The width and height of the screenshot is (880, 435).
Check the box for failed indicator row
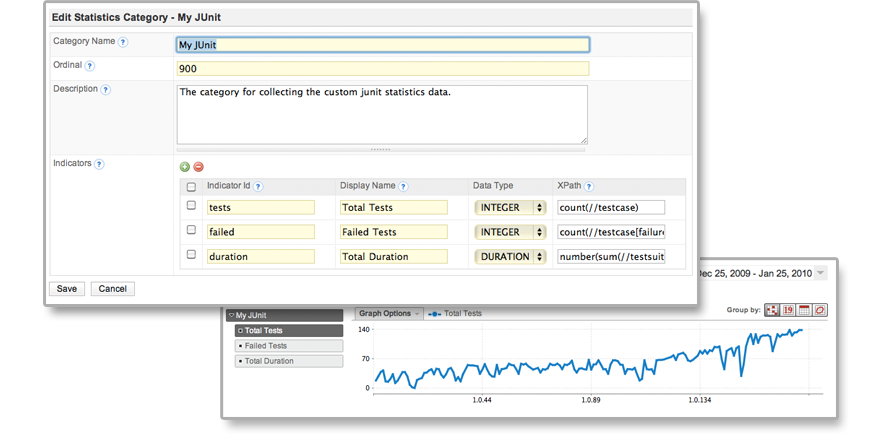pos(191,230)
